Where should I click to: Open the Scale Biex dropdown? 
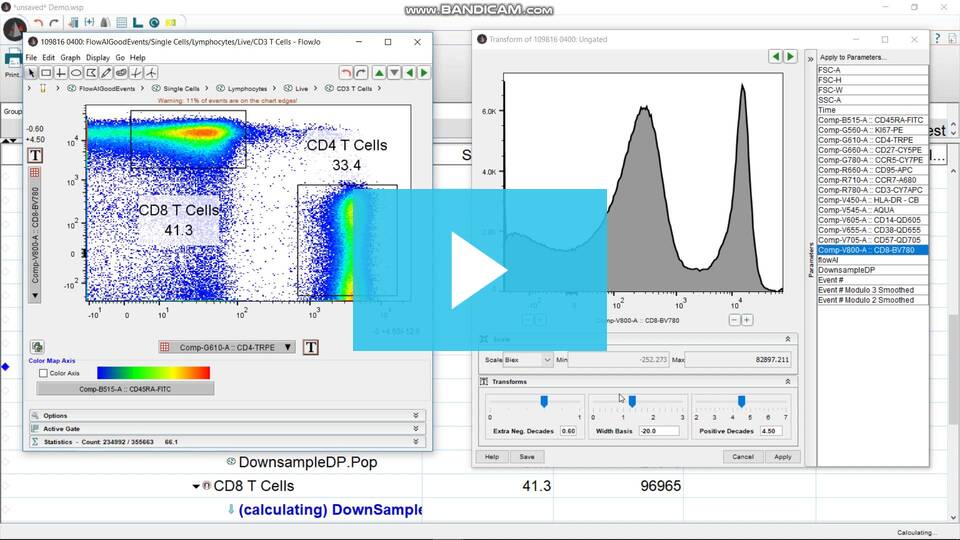pos(528,360)
